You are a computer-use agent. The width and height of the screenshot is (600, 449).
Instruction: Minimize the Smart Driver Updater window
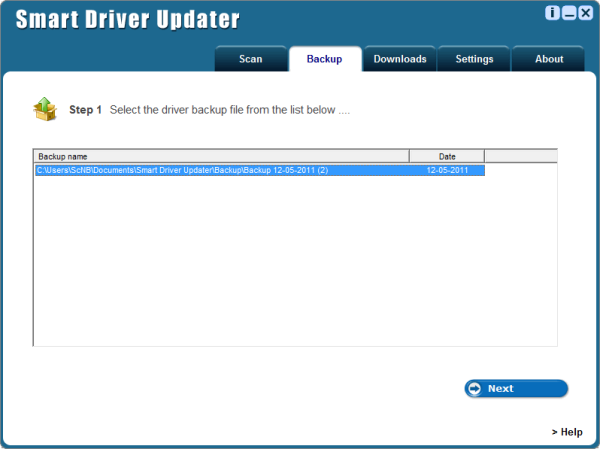(569, 13)
